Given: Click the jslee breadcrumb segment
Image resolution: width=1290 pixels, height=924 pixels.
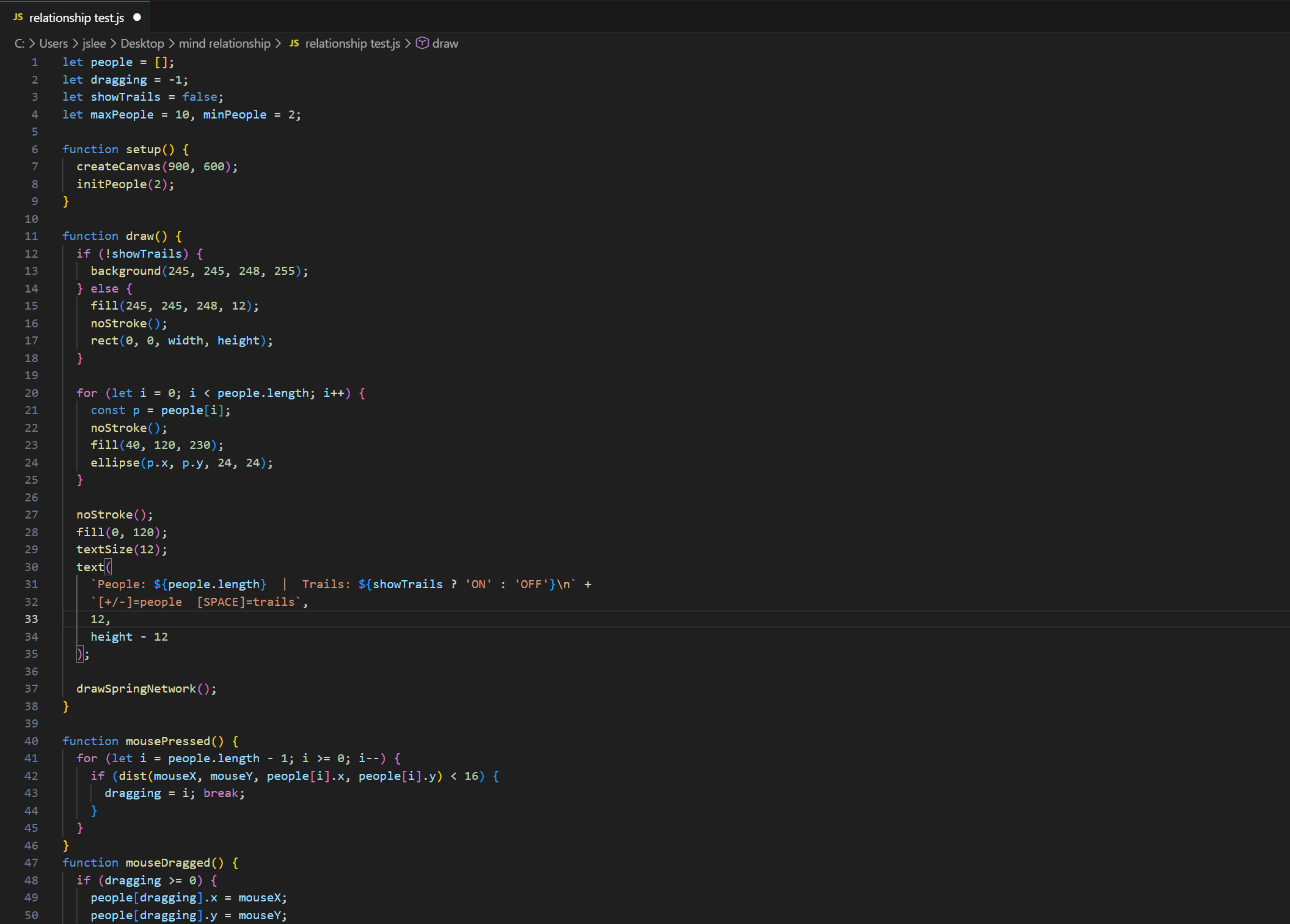Looking at the screenshot, I should (94, 44).
